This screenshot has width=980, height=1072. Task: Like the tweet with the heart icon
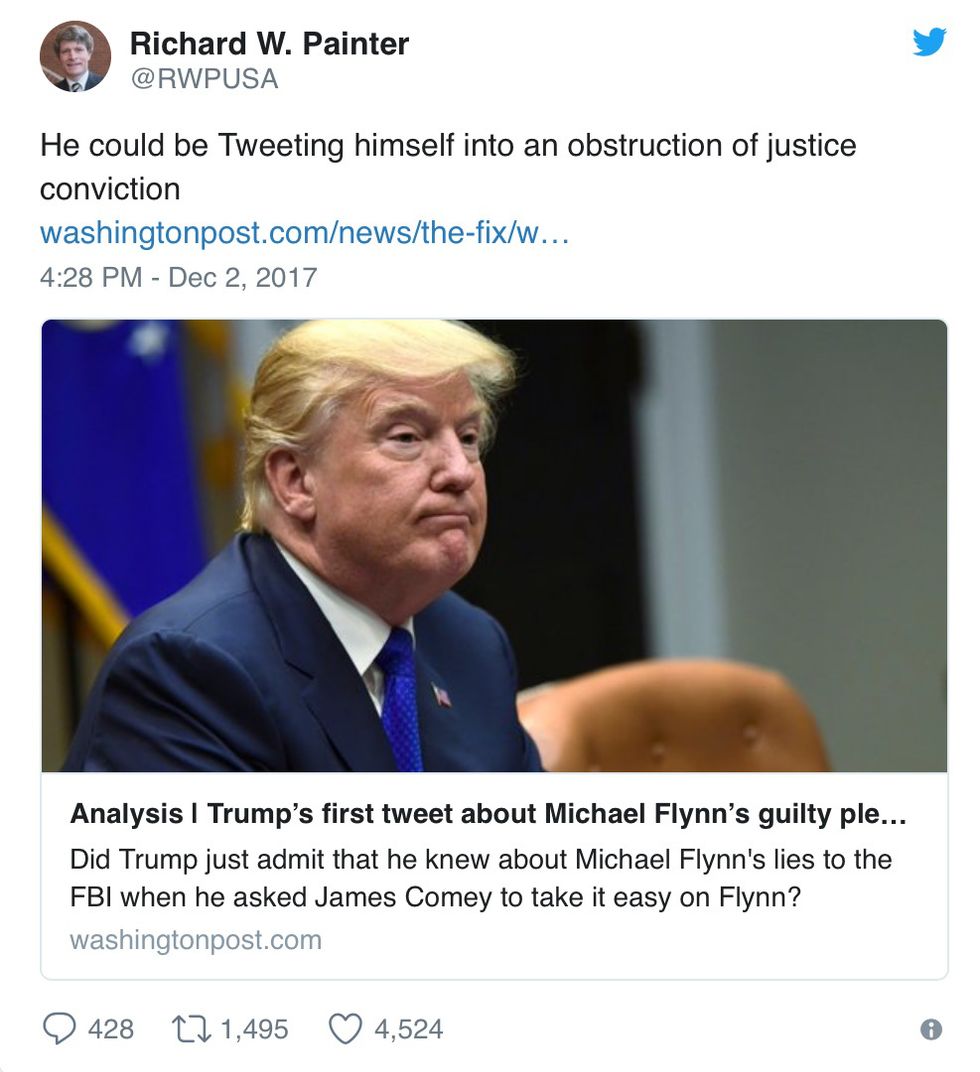[344, 1028]
